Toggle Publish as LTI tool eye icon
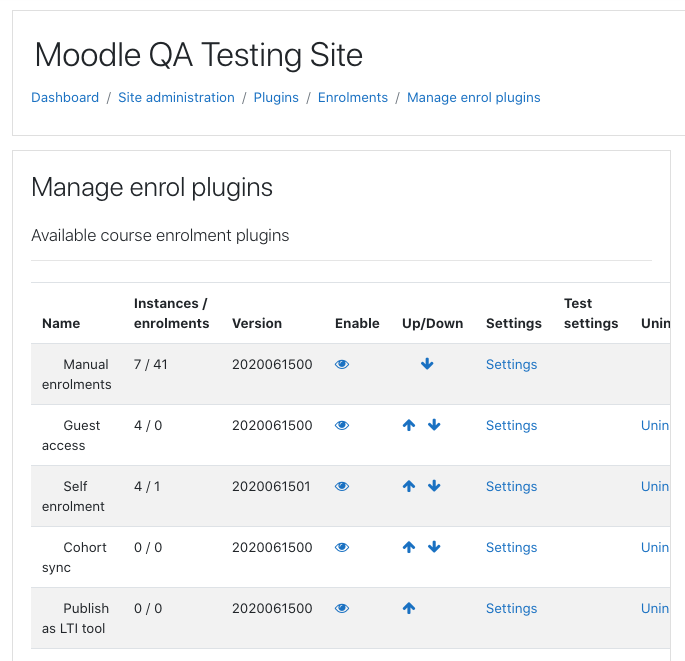The image size is (685, 661). tap(342, 609)
